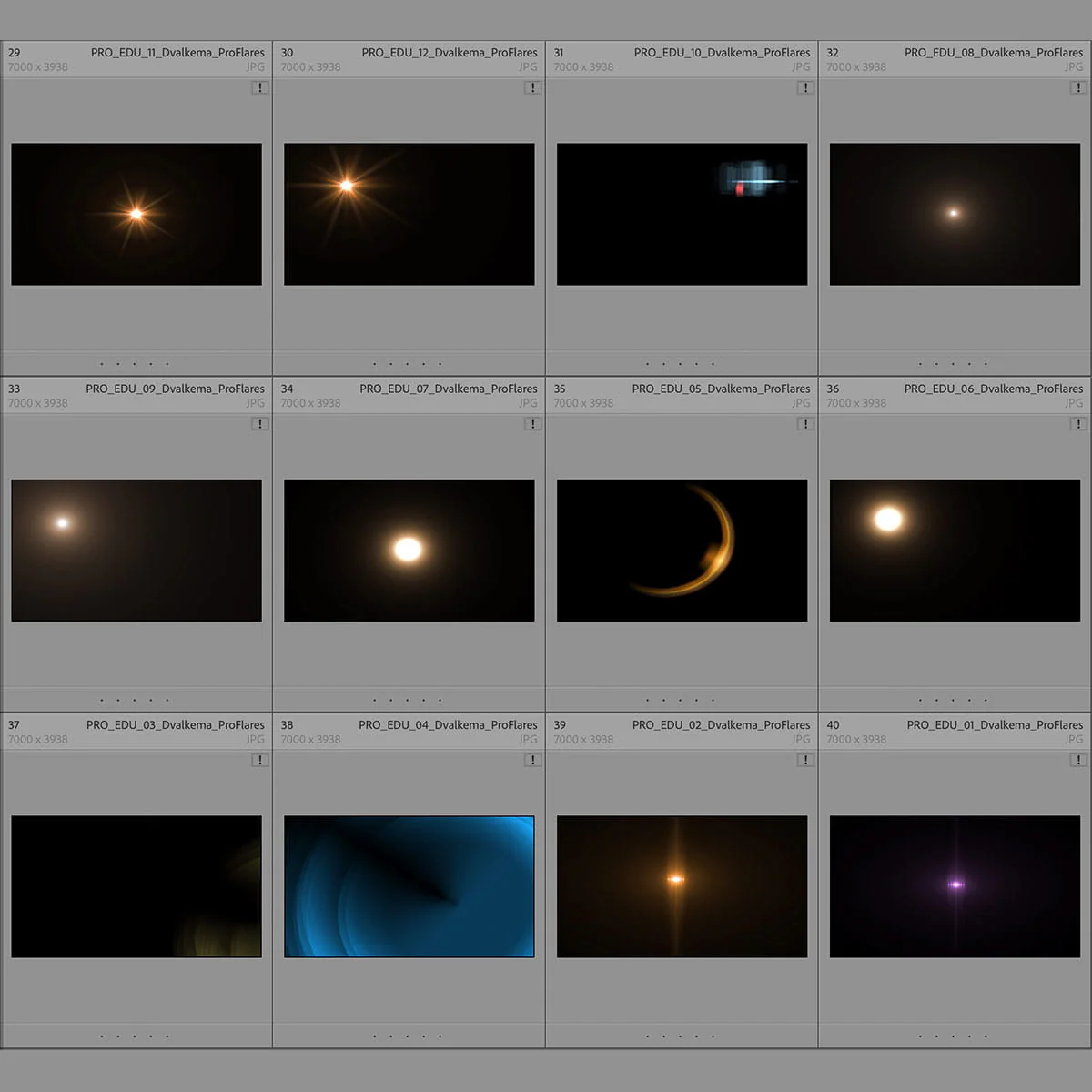Click the warning badge on PRO_EDU_07 cell
Screen dimensions: 1092x1092
coord(532,424)
